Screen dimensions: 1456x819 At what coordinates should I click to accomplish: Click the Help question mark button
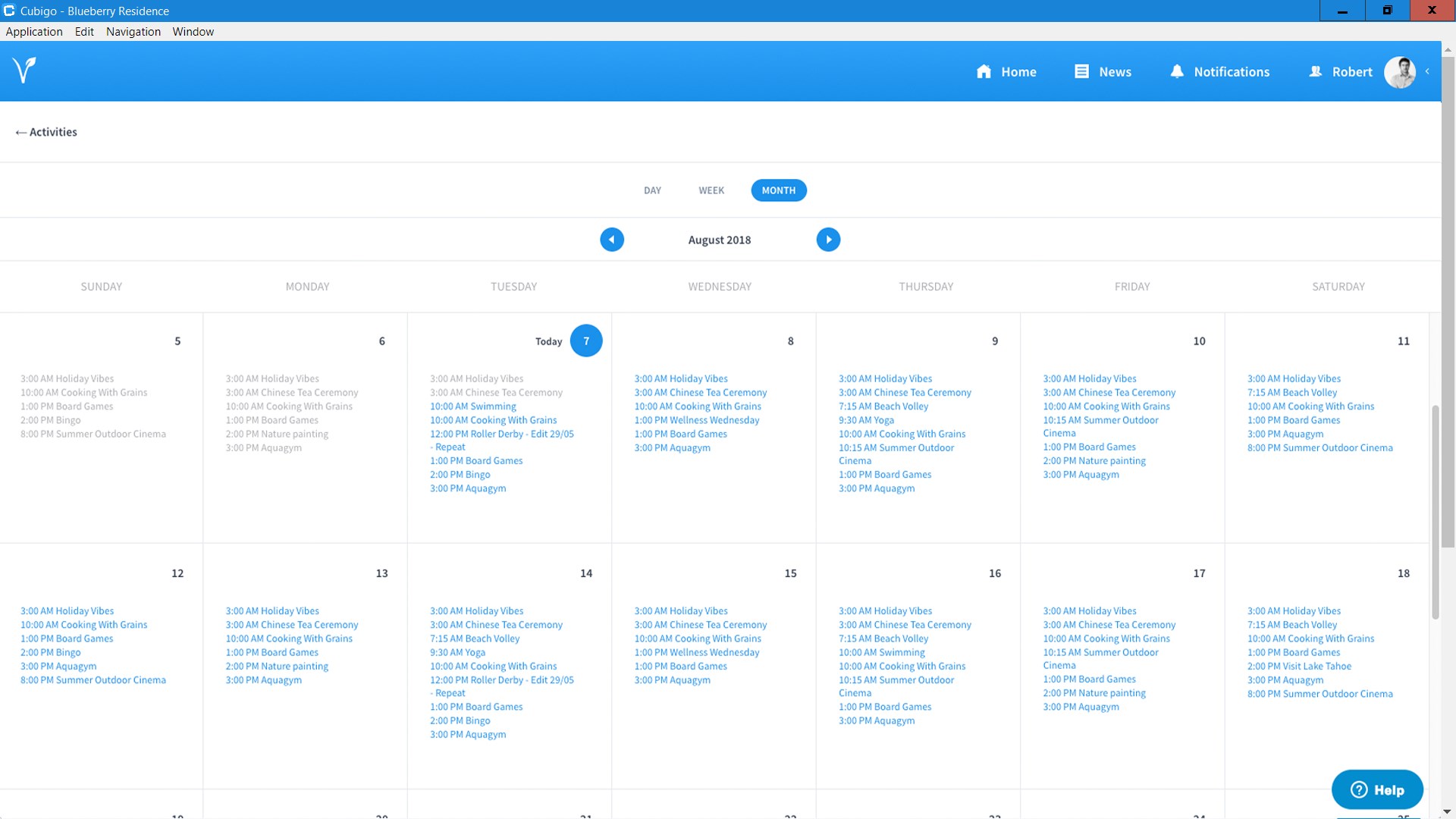click(1377, 789)
